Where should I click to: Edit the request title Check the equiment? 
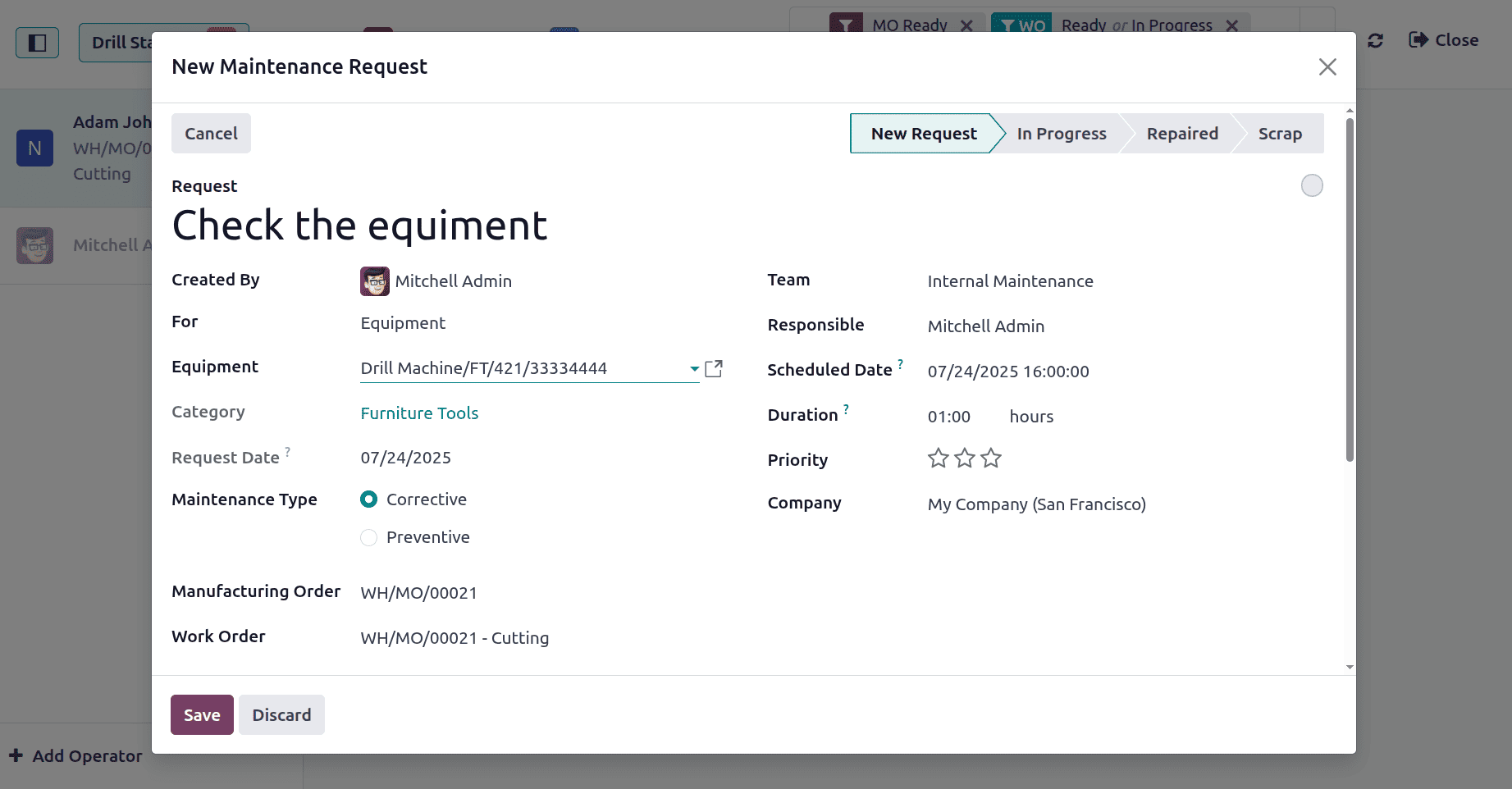click(x=359, y=226)
